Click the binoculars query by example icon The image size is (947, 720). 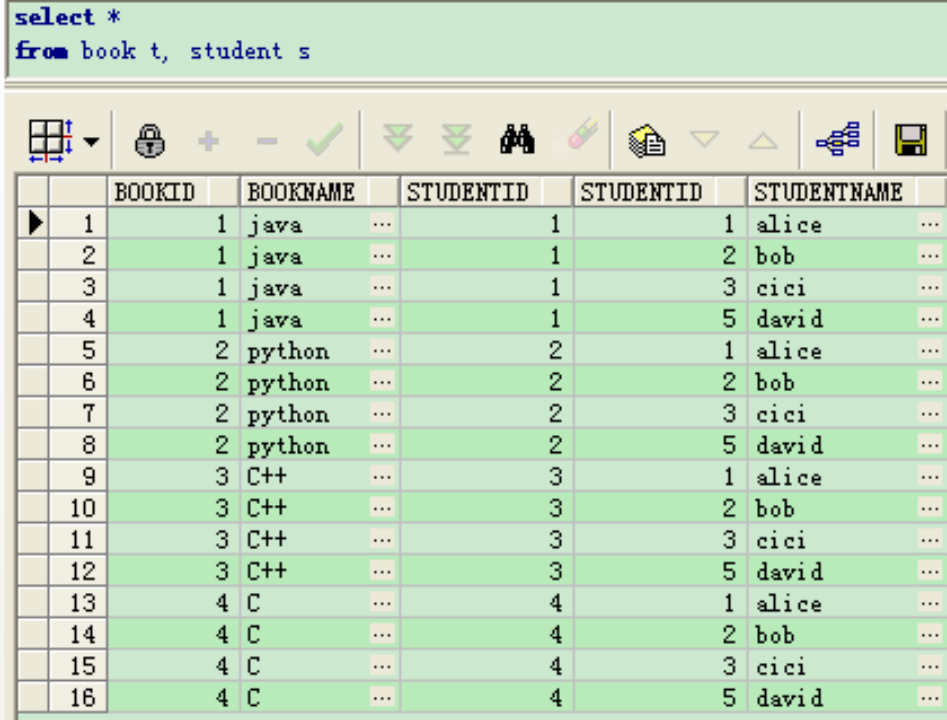pos(517,140)
